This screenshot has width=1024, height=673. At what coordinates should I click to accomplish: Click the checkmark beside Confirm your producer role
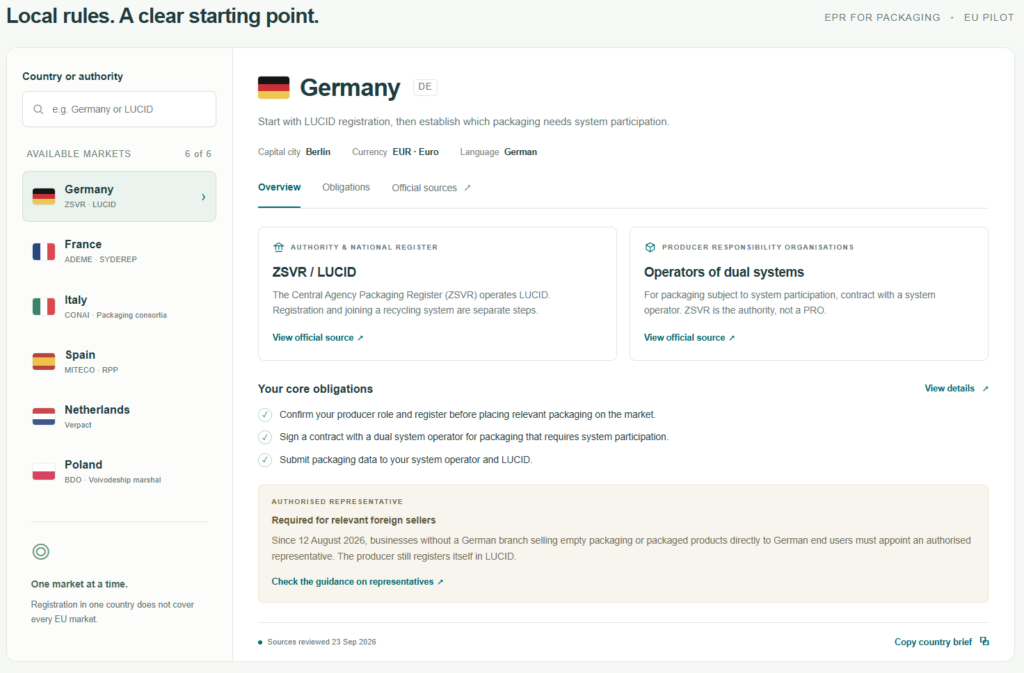point(264,415)
